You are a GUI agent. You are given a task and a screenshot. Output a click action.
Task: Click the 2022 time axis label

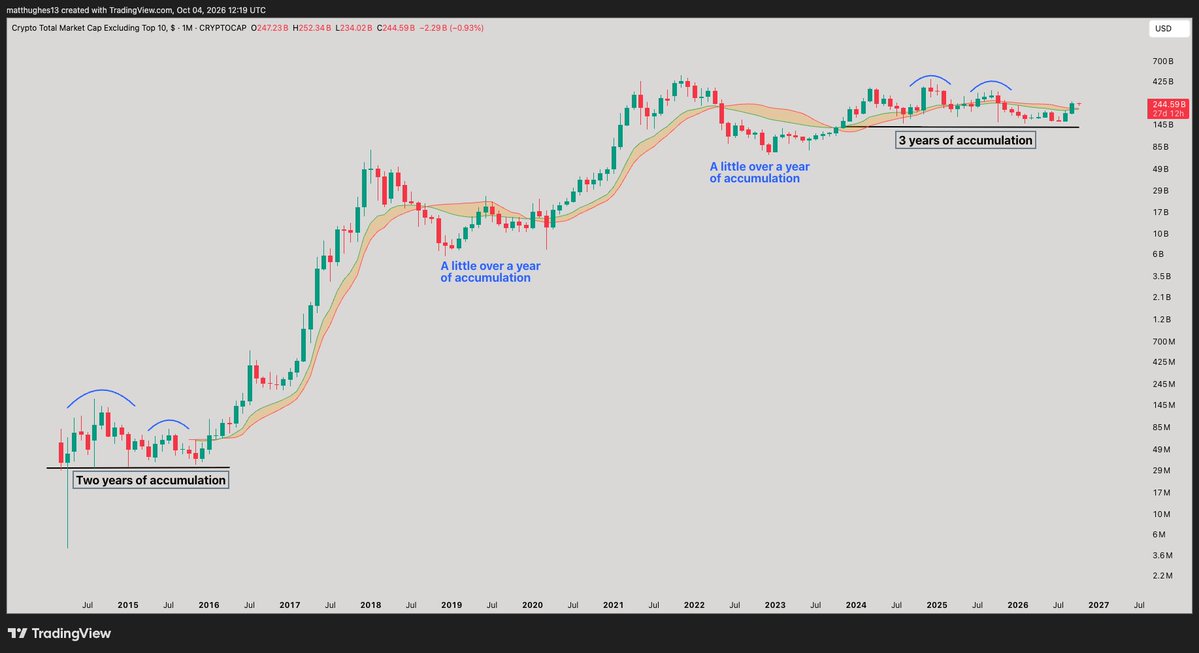pyautogui.click(x=694, y=605)
